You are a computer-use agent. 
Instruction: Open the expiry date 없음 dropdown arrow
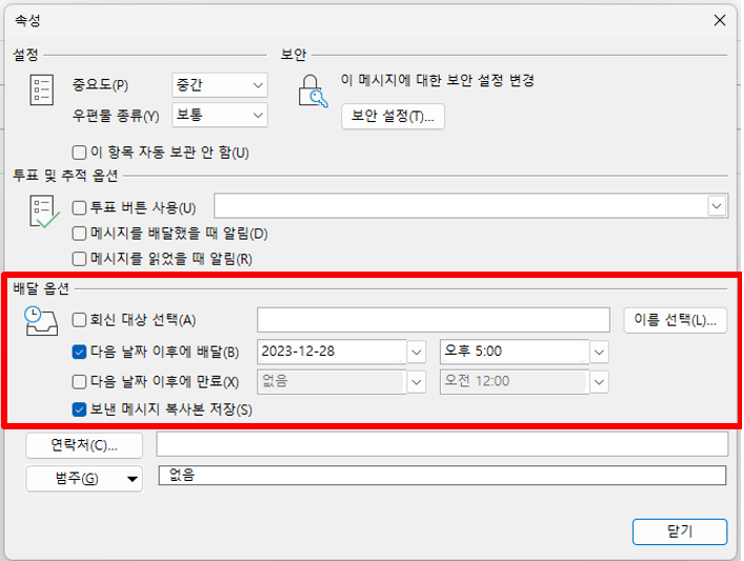point(416,382)
